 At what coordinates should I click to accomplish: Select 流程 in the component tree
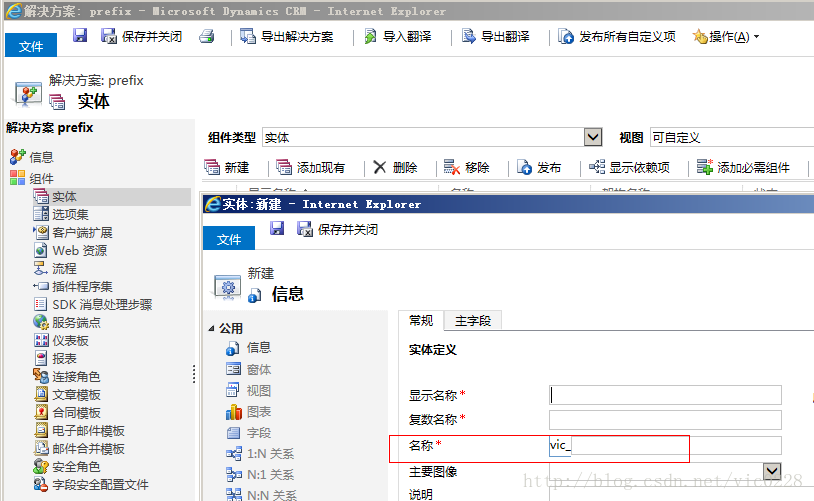[56, 268]
